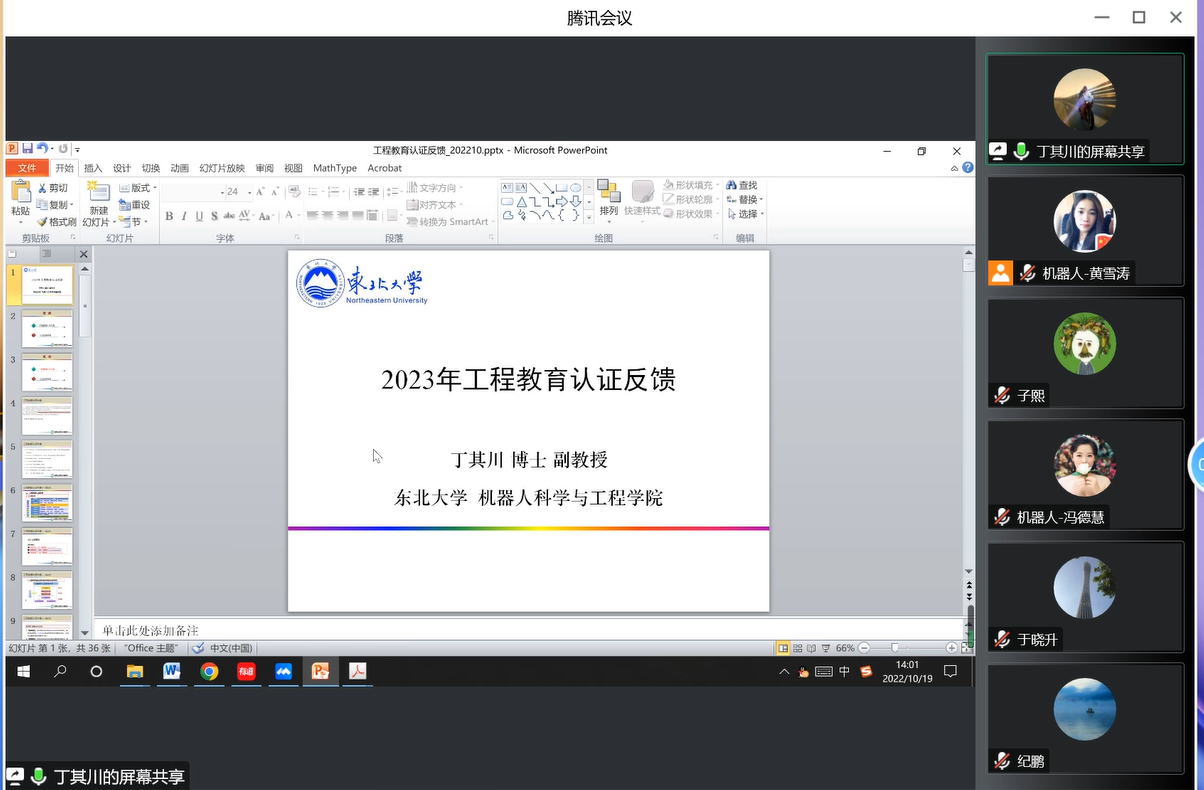Save the presentation via quick access toolbar
The image size is (1204, 790).
tap(27, 149)
